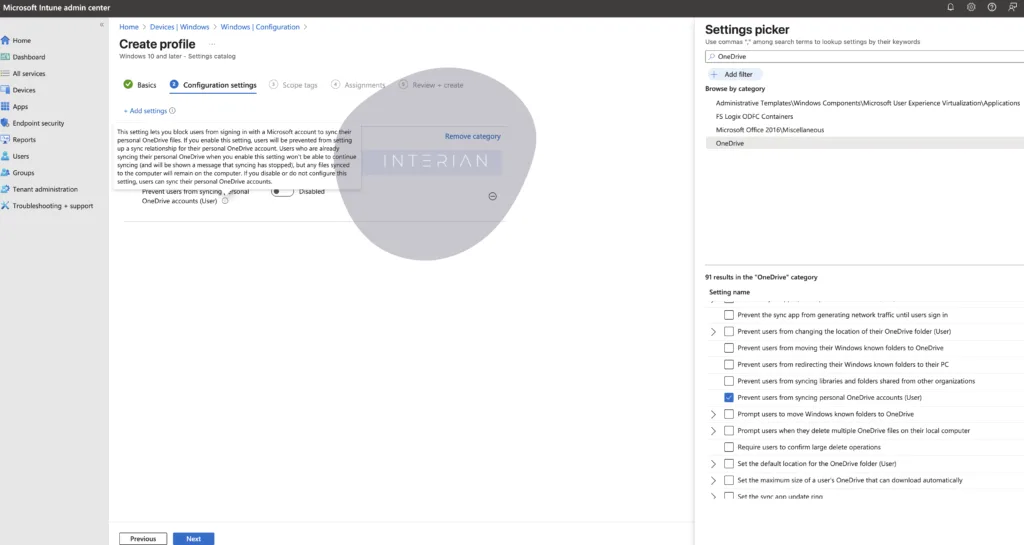
Task: Open the Basics step tab
Action: [x=140, y=85]
